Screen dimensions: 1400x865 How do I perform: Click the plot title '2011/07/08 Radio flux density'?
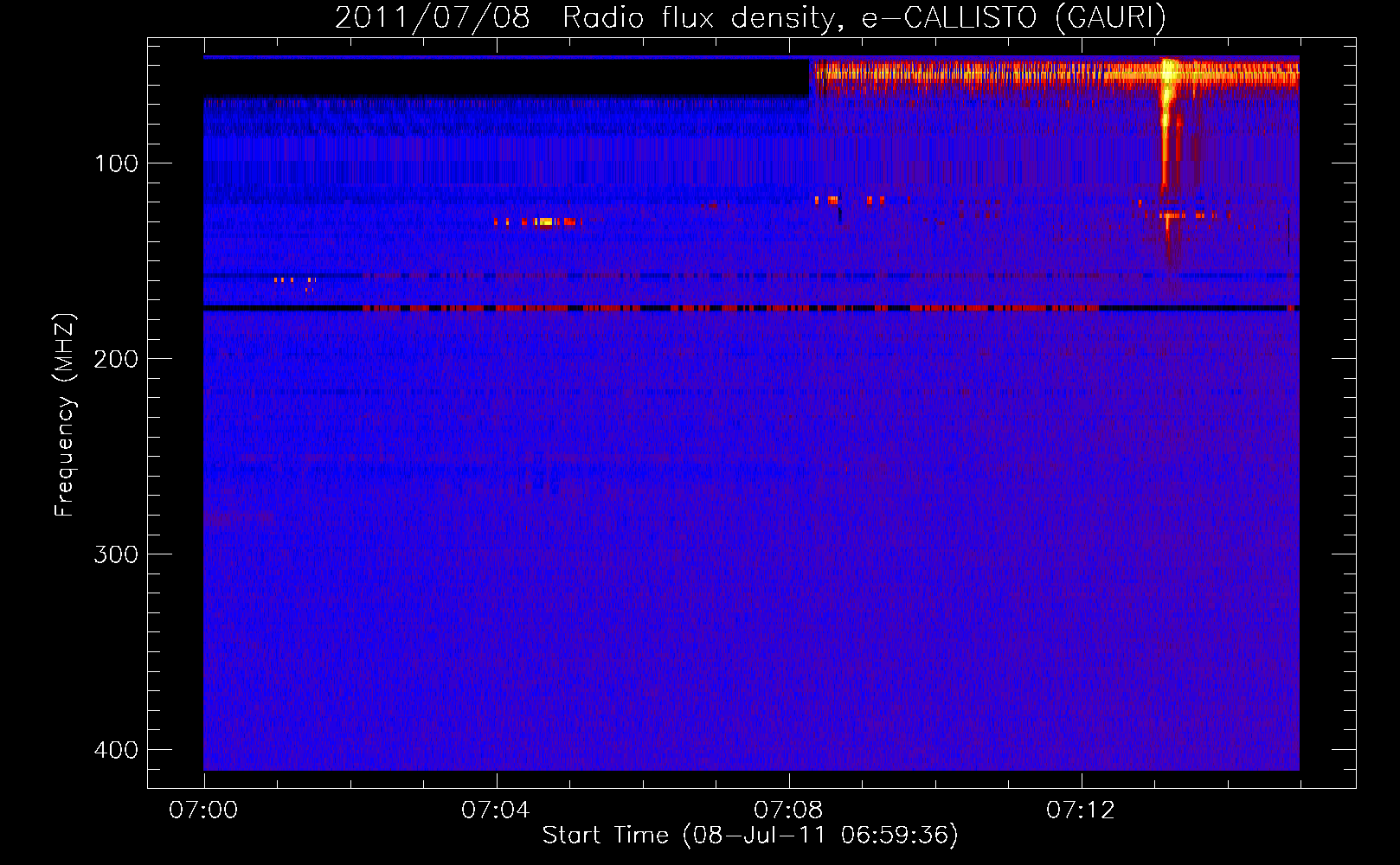click(x=750, y=17)
